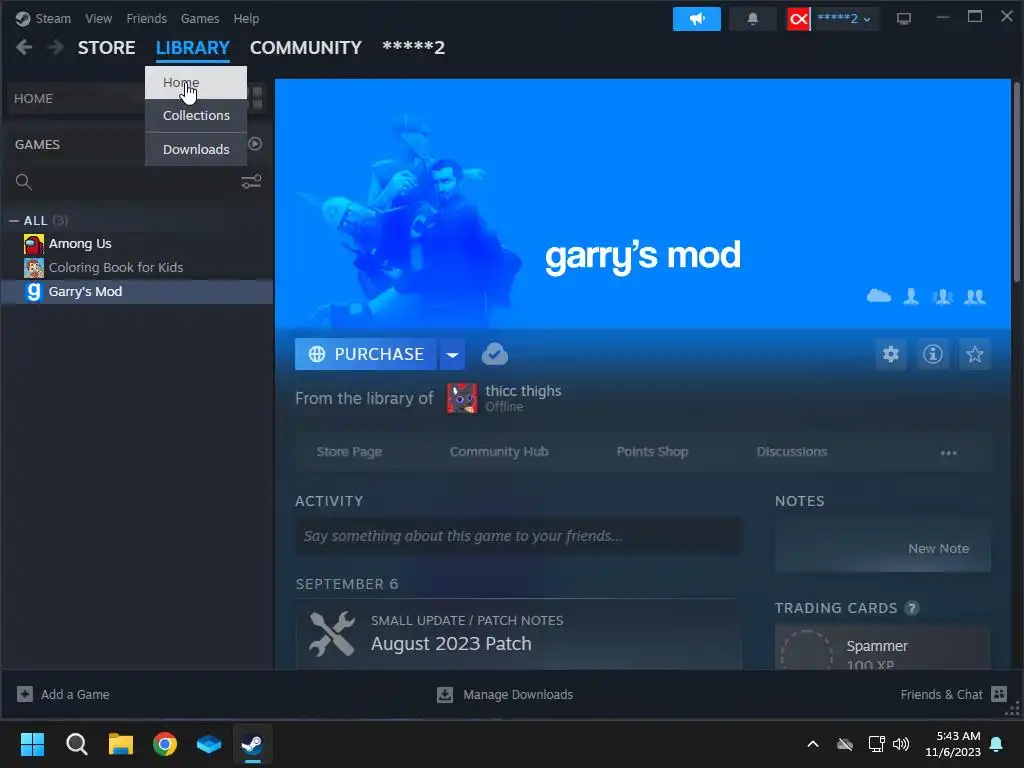Open the View menu
The image size is (1024, 768).
pos(98,18)
